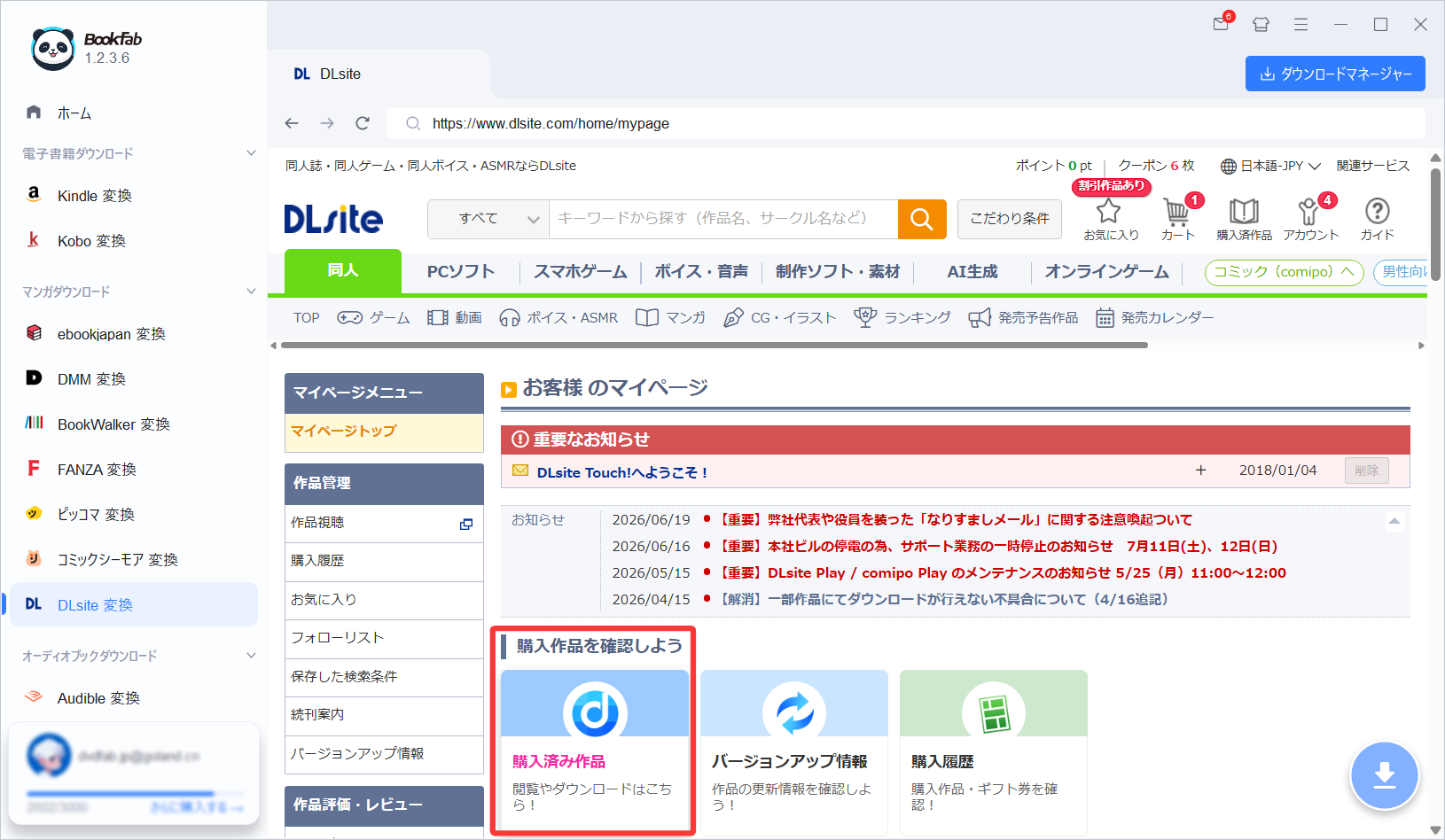Open お気に入り in マイページメニュー
This screenshot has width=1445, height=840.
click(384, 600)
